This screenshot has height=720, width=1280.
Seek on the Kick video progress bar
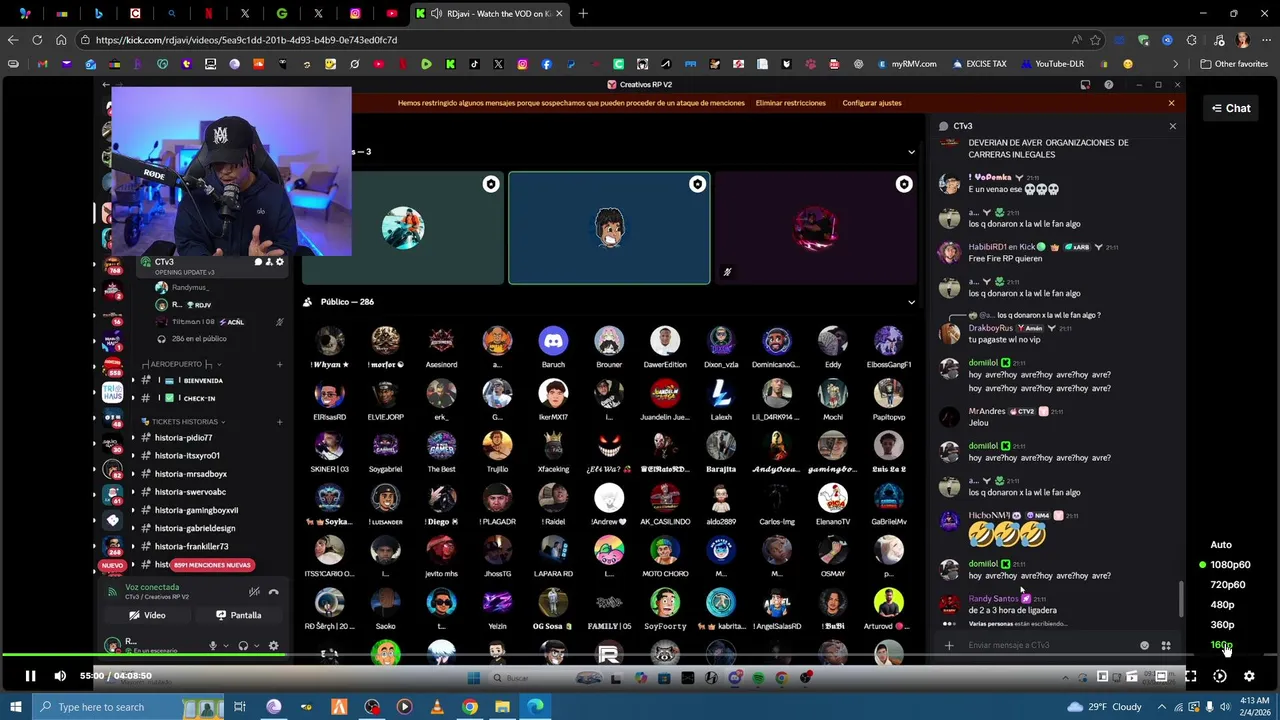coord(640,656)
